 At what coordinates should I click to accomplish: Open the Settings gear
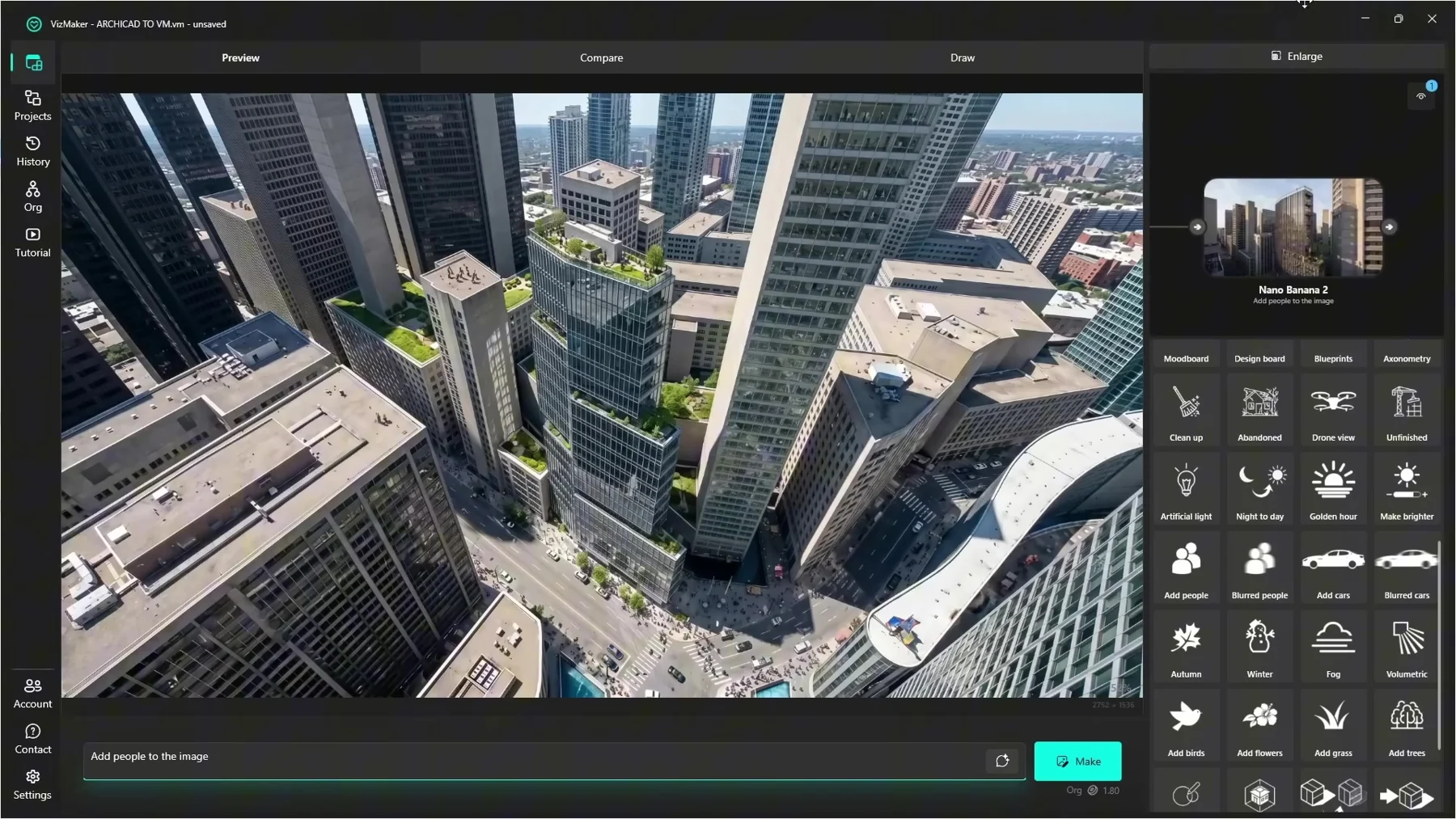[x=32, y=784]
